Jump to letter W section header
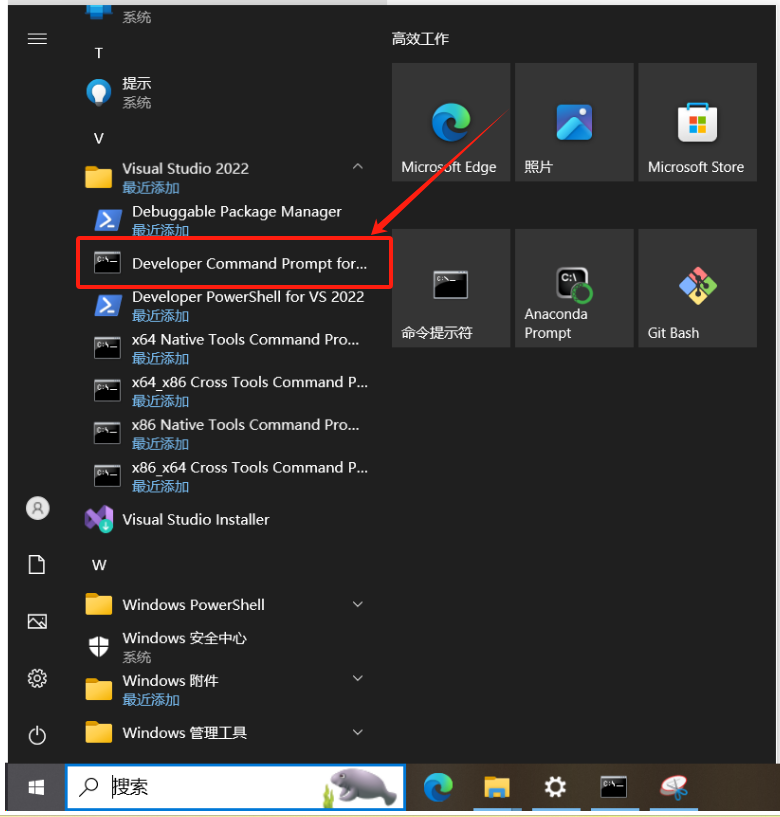Screen dimensions: 780x817 tap(99, 565)
